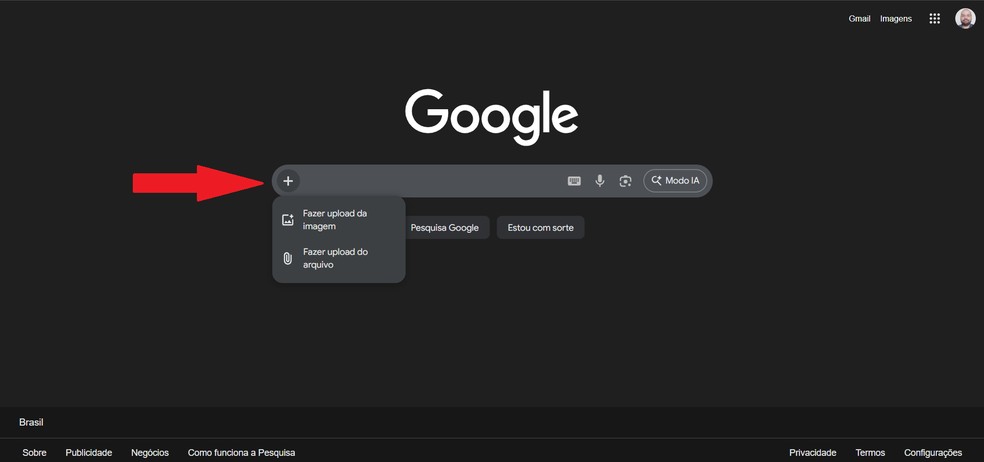Click the Pesquisa Google button
Image resolution: width=984 pixels, height=462 pixels.
point(445,227)
